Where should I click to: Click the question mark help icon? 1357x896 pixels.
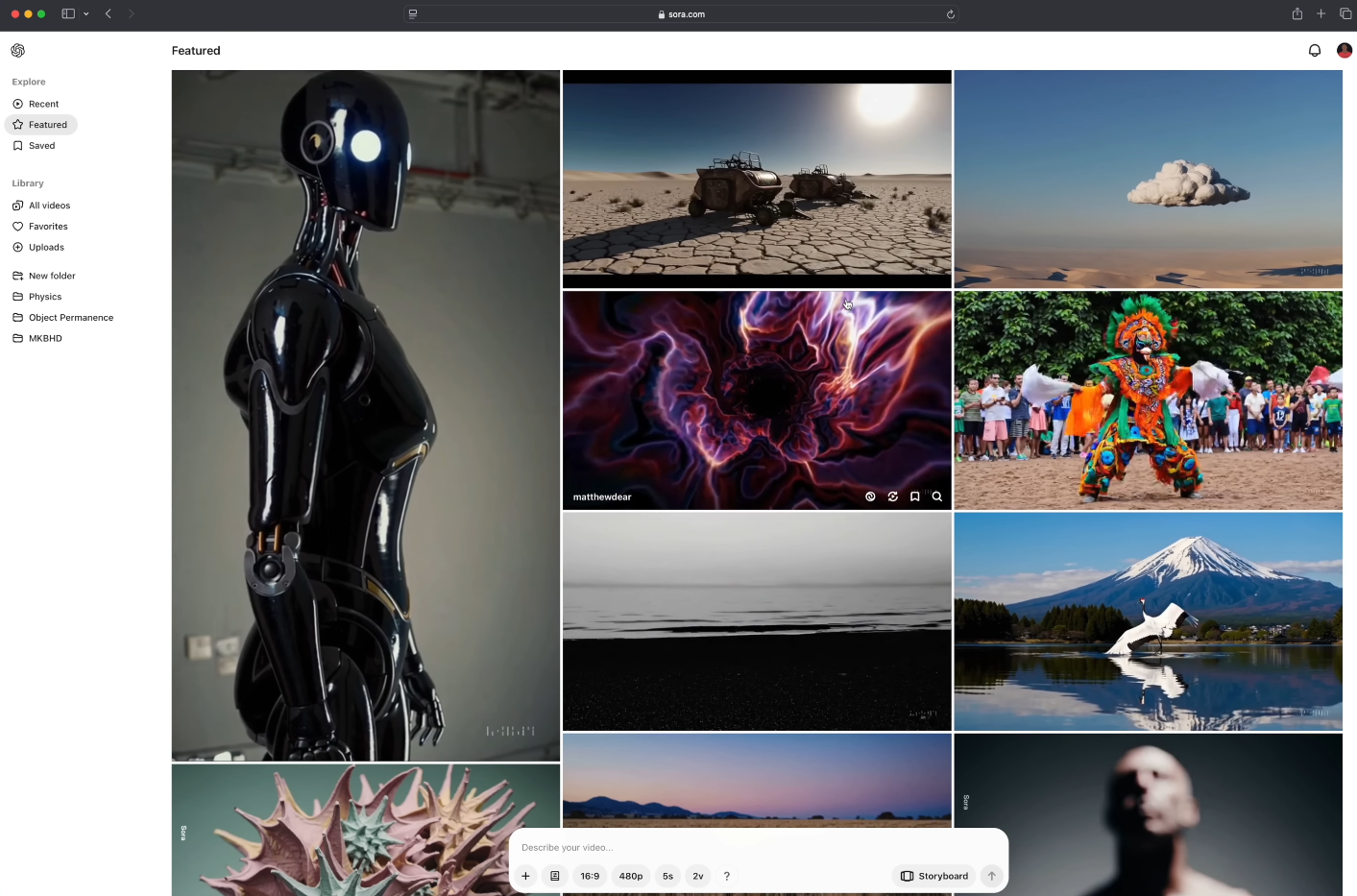(x=726, y=876)
